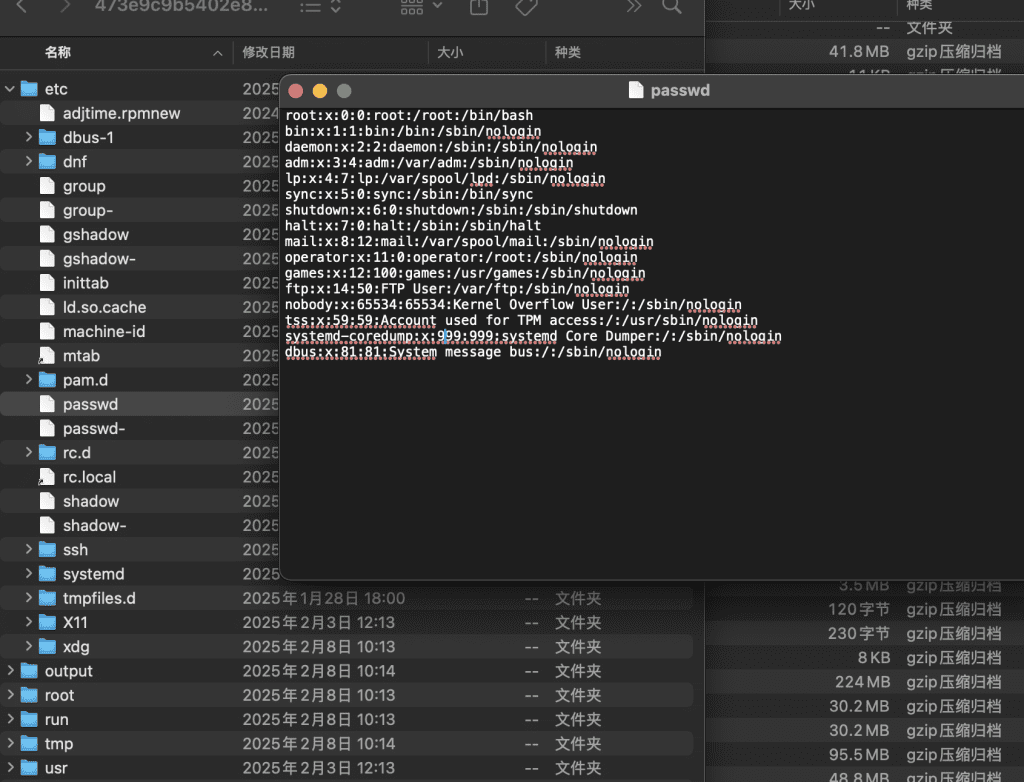Select the root folder icon
The image size is (1024, 782).
29,695
